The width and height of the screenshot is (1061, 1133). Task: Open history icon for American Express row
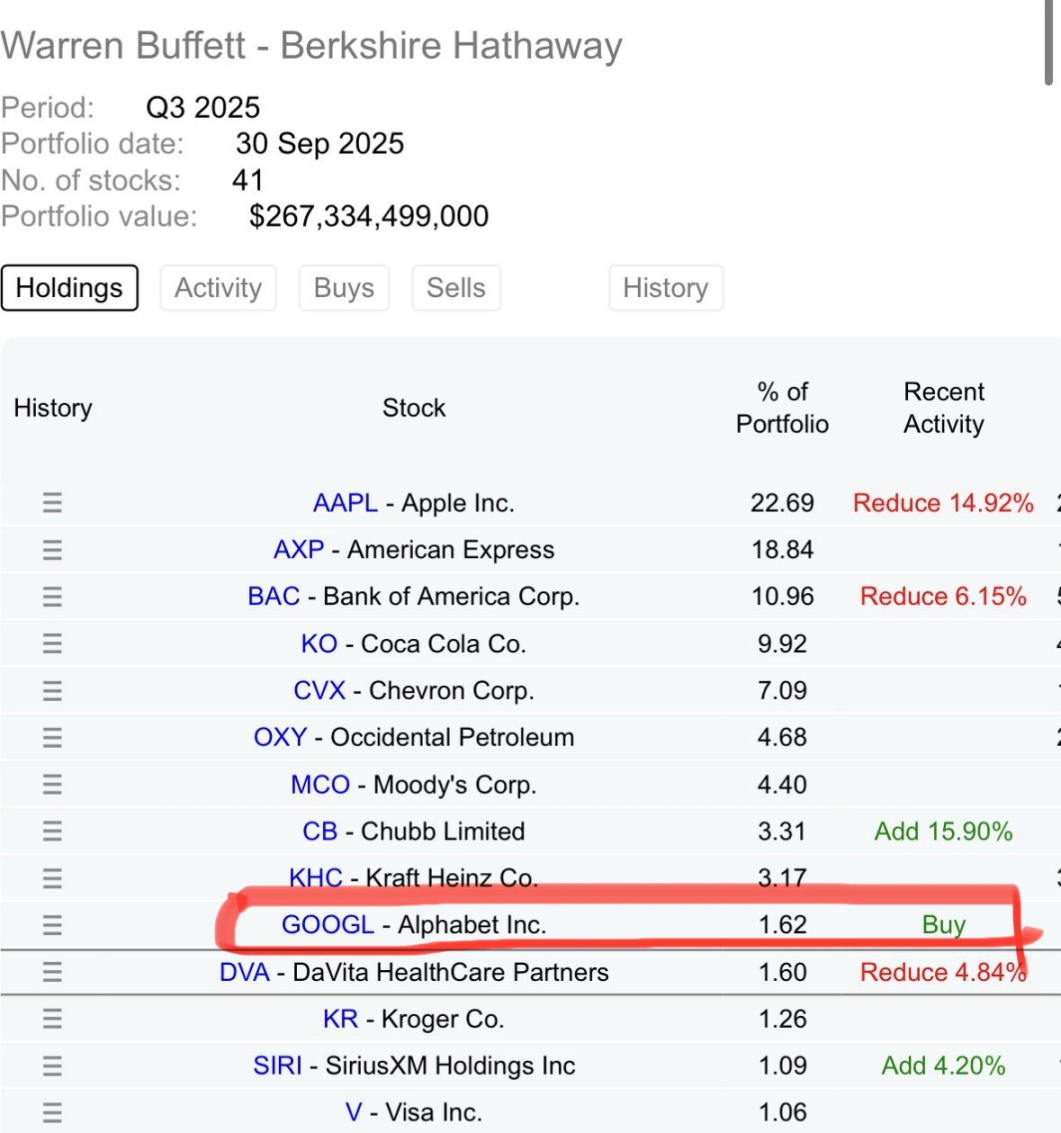tap(52, 550)
